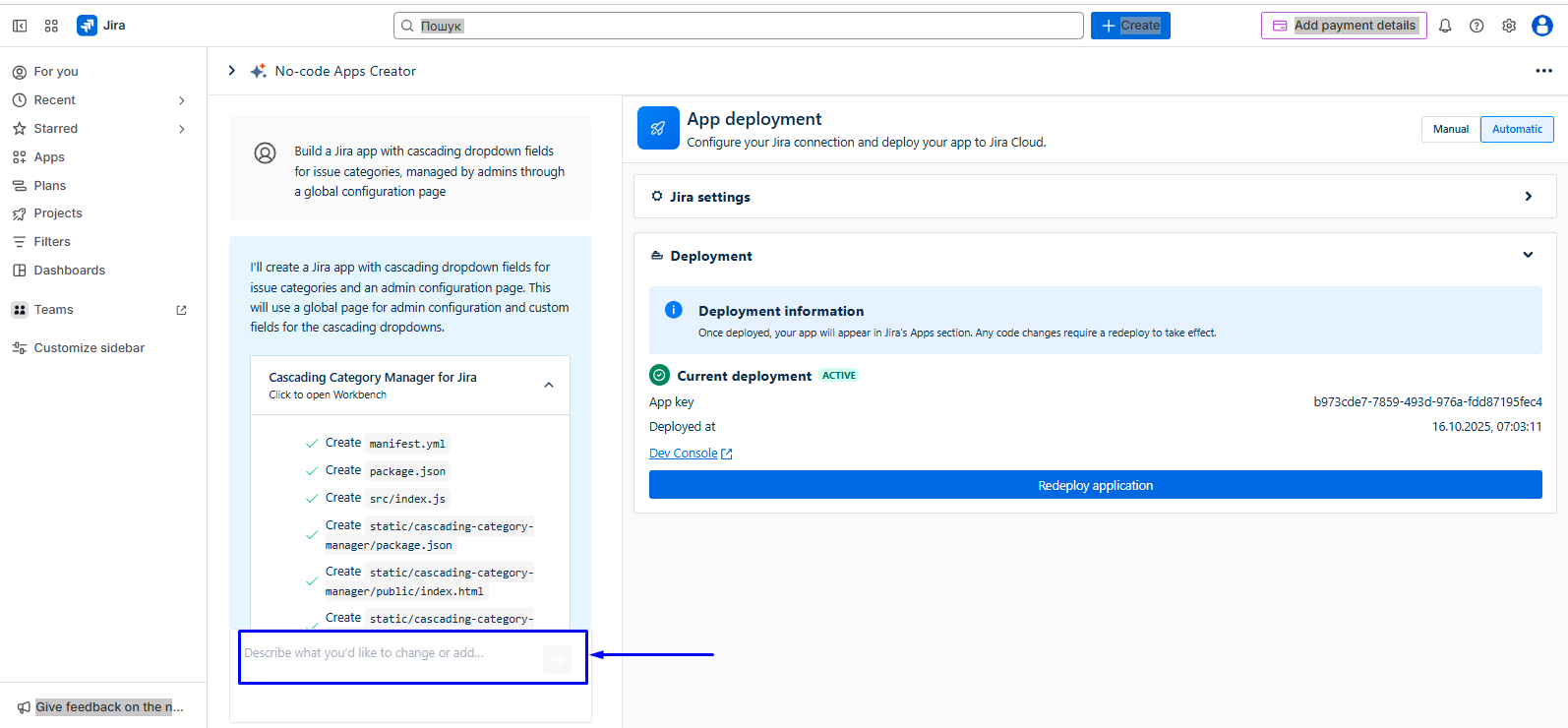Open the user profile avatar

[1542, 26]
